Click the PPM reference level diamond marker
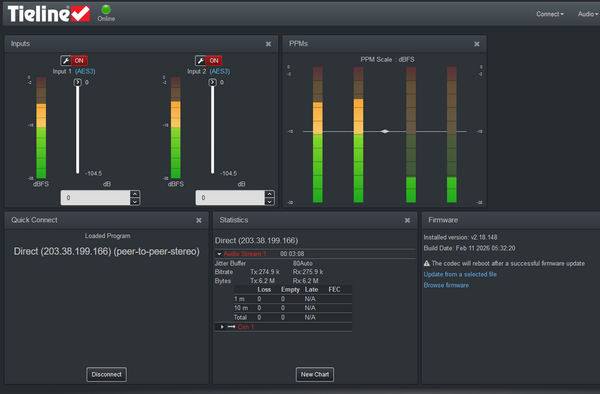This screenshot has height=394, width=600. tap(385, 132)
